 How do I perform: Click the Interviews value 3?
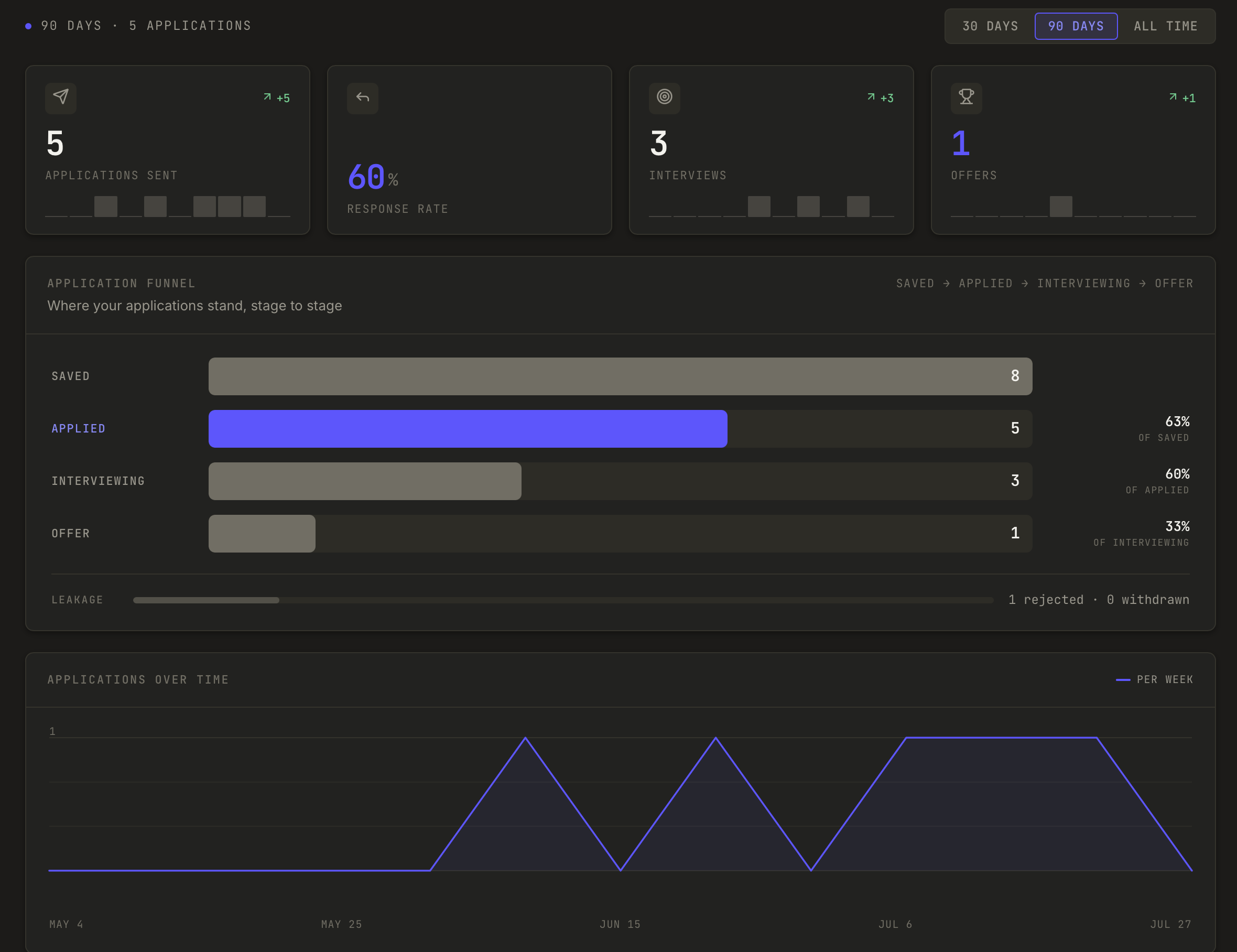[x=659, y=143]
